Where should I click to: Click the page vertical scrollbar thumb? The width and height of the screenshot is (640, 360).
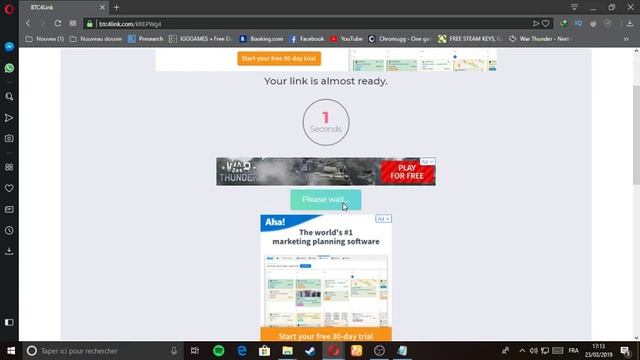pos(636,135)
